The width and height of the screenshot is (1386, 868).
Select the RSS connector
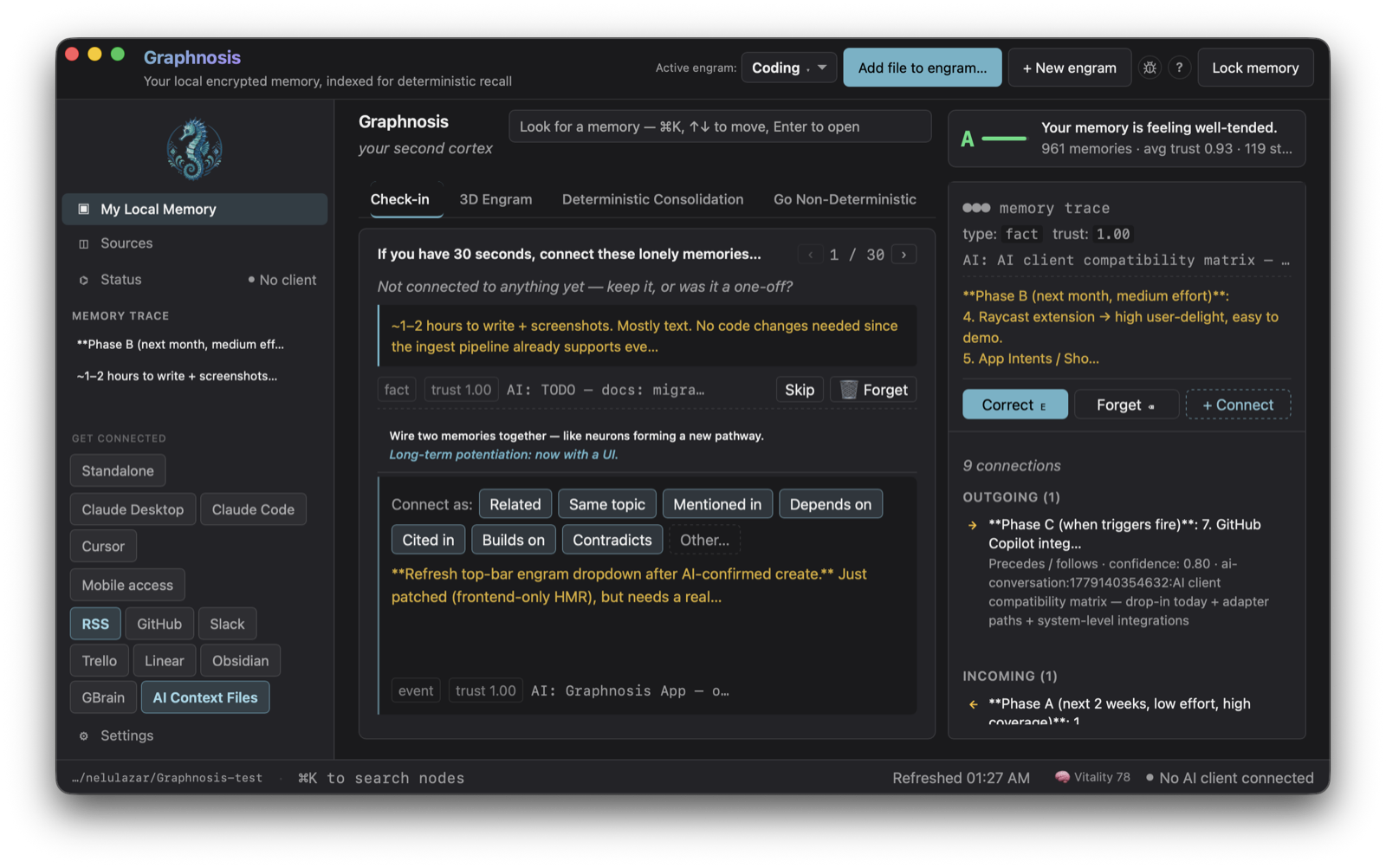click(x=95, y=624)
